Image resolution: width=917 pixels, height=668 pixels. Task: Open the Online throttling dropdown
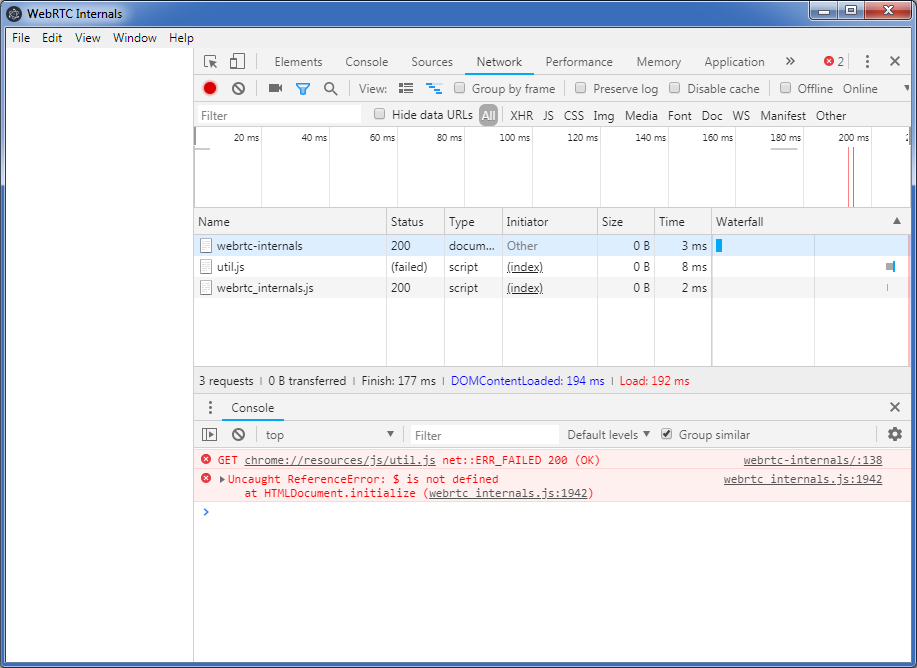(x=875, y=89)
